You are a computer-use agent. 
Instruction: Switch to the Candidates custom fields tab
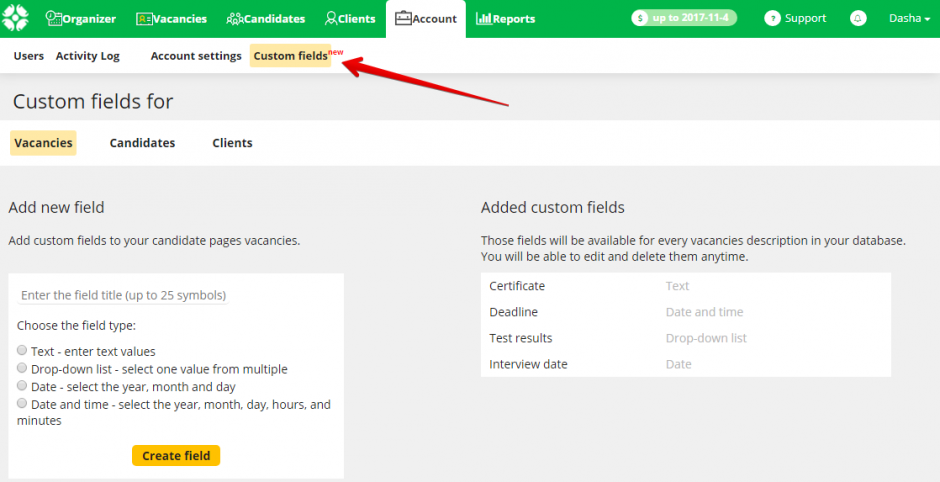point(142,143)
